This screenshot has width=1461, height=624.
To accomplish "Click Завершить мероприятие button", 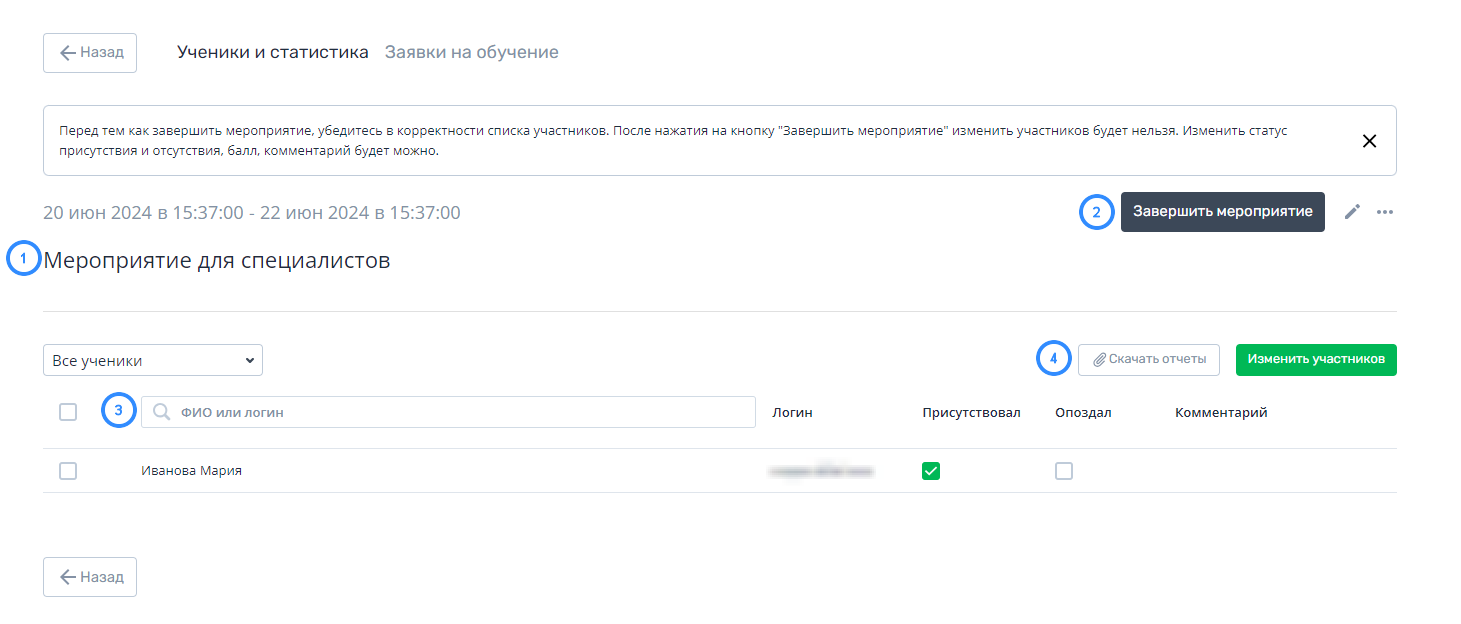I will tap(1223, 212).
